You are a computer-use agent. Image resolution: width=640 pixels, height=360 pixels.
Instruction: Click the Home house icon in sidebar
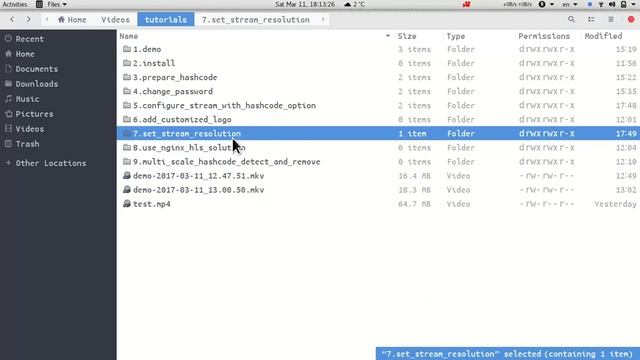8,53
